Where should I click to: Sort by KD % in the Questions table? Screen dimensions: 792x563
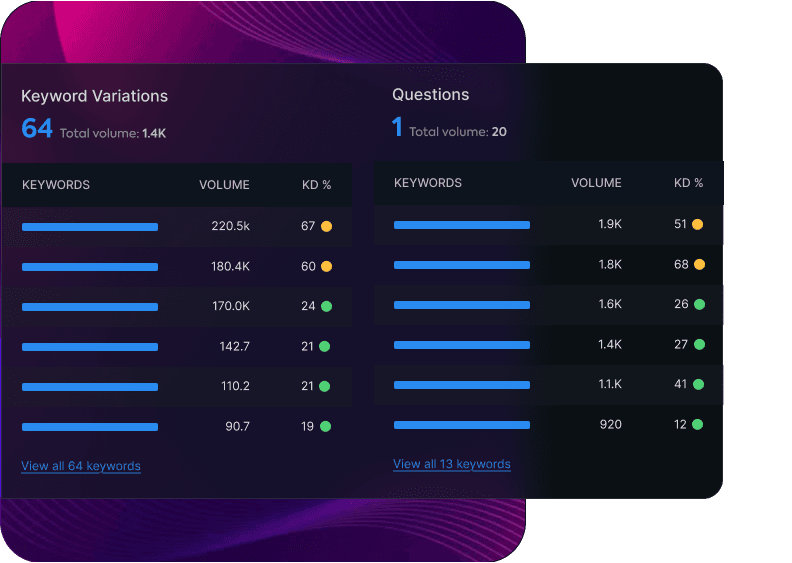[688, 183]
